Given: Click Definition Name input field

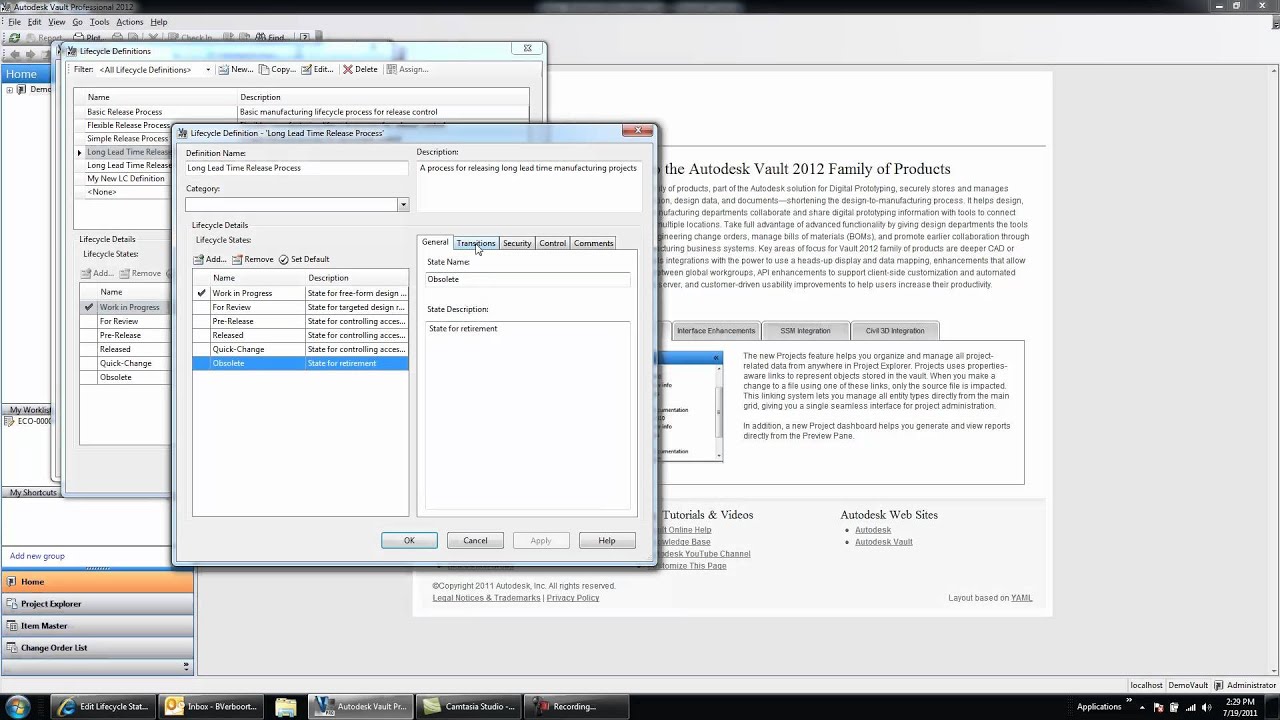Looking at the screenshot, I should [297, 168].
